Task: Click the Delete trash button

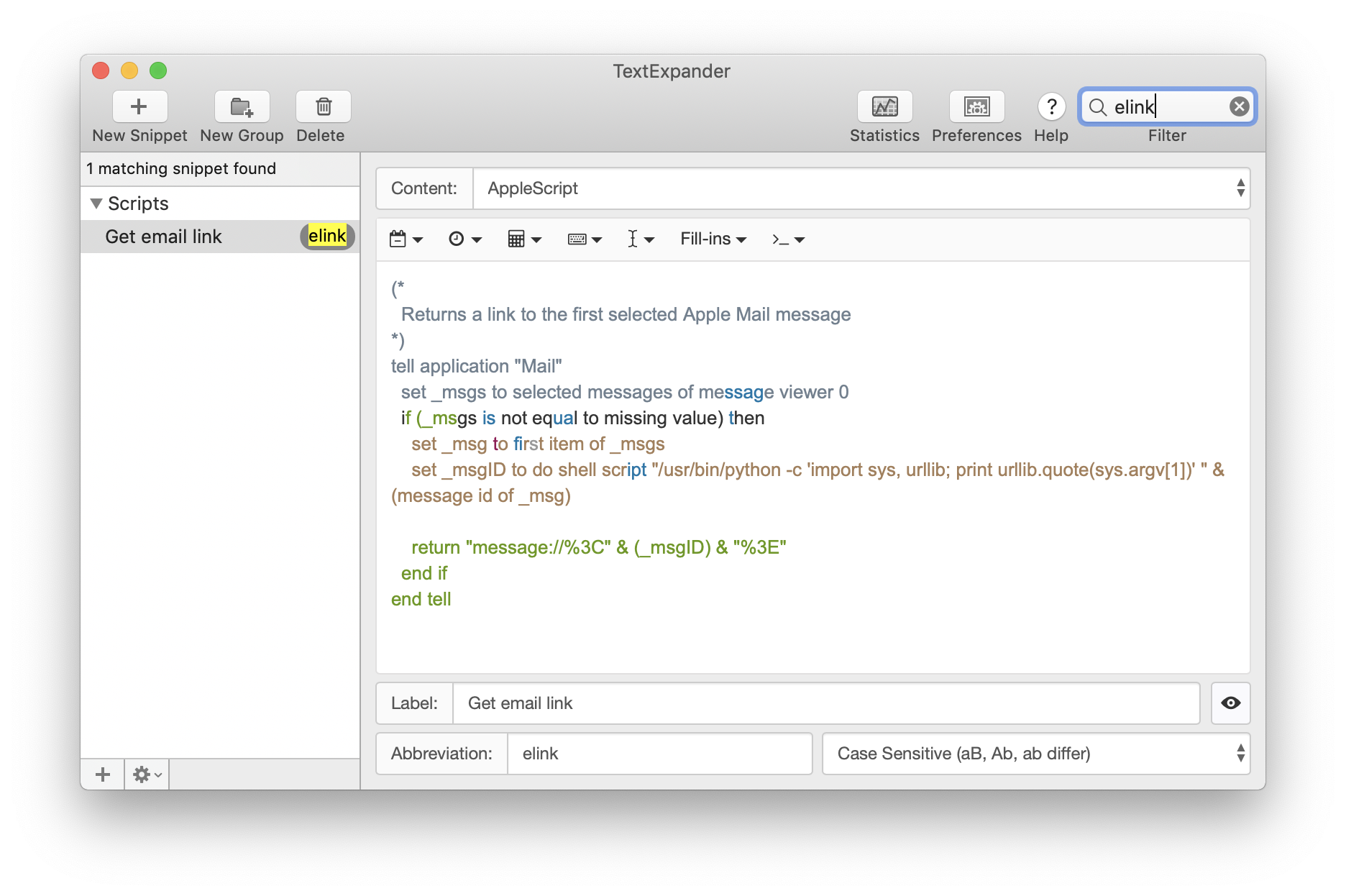Action: click(x=323, y=106)
